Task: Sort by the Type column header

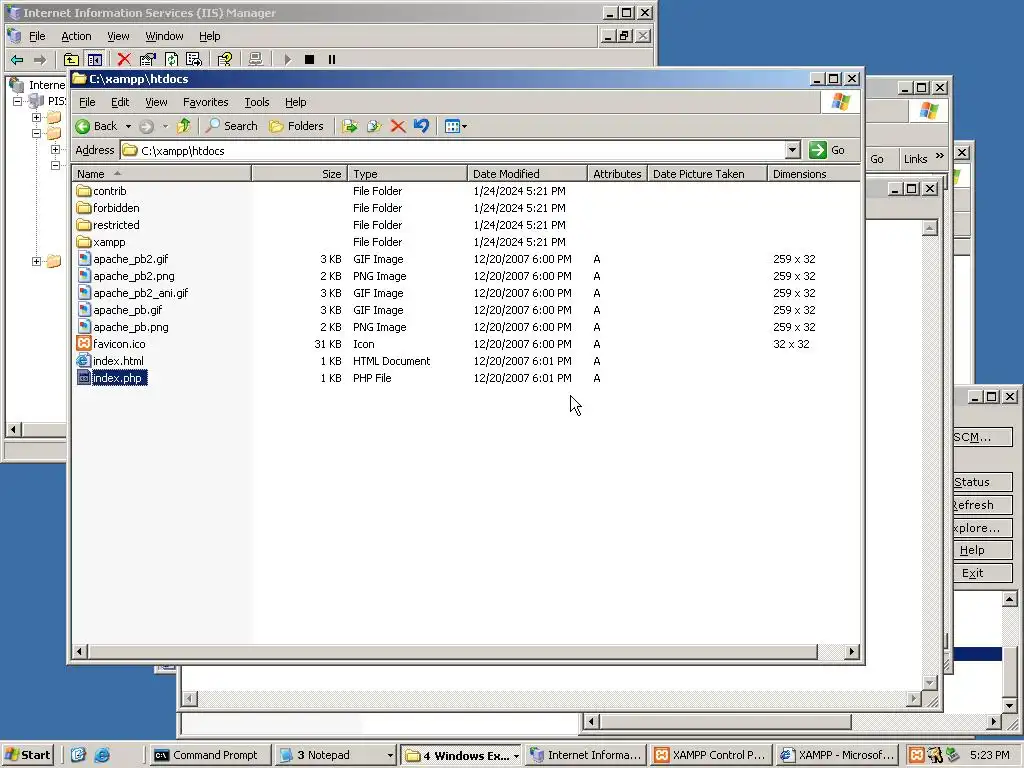Action: tap(407, 174)
